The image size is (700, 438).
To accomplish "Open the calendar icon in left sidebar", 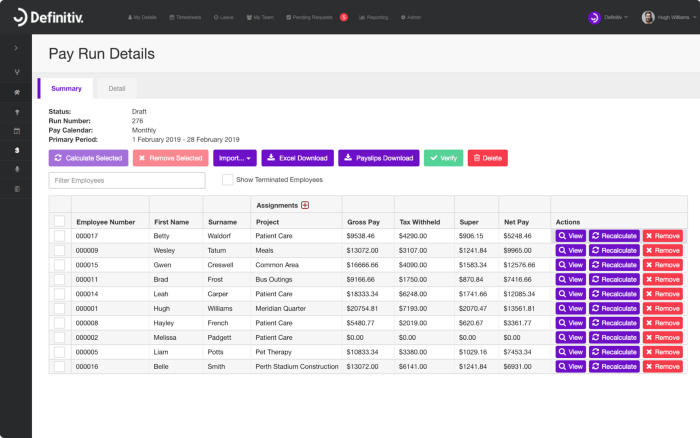I will (17, 131).
